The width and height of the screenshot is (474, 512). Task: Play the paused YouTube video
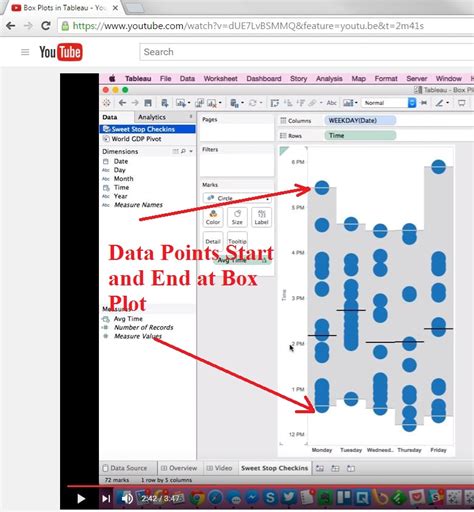coord(81,499)
